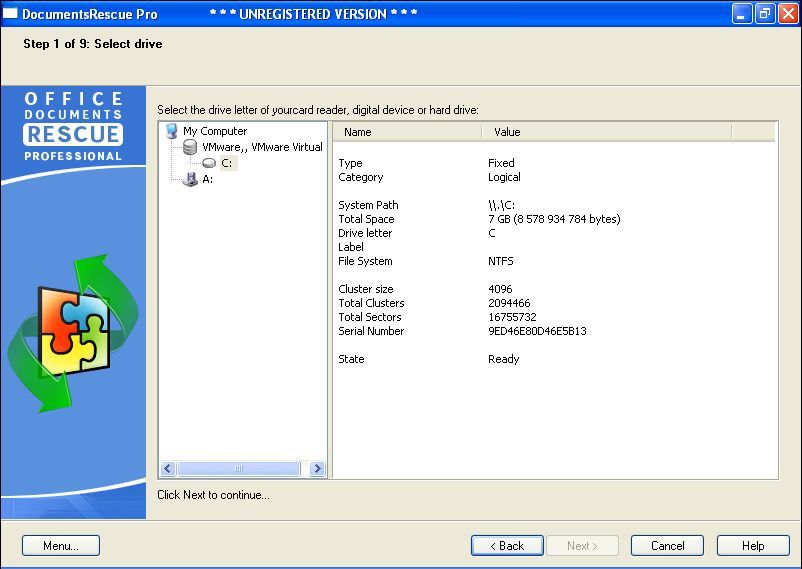The image size is (802, 569).
Task: Click the 'Cluster size' property name
Action: (366, 289)
